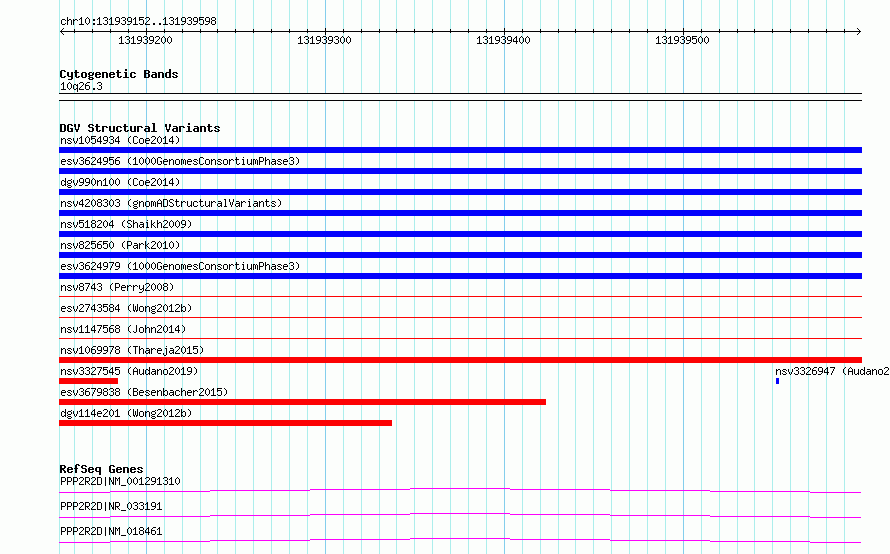The width and height of the screenshot is (890, 554).
Task: Select the Cytogenetic Bands track title
Action: [119, 74]
